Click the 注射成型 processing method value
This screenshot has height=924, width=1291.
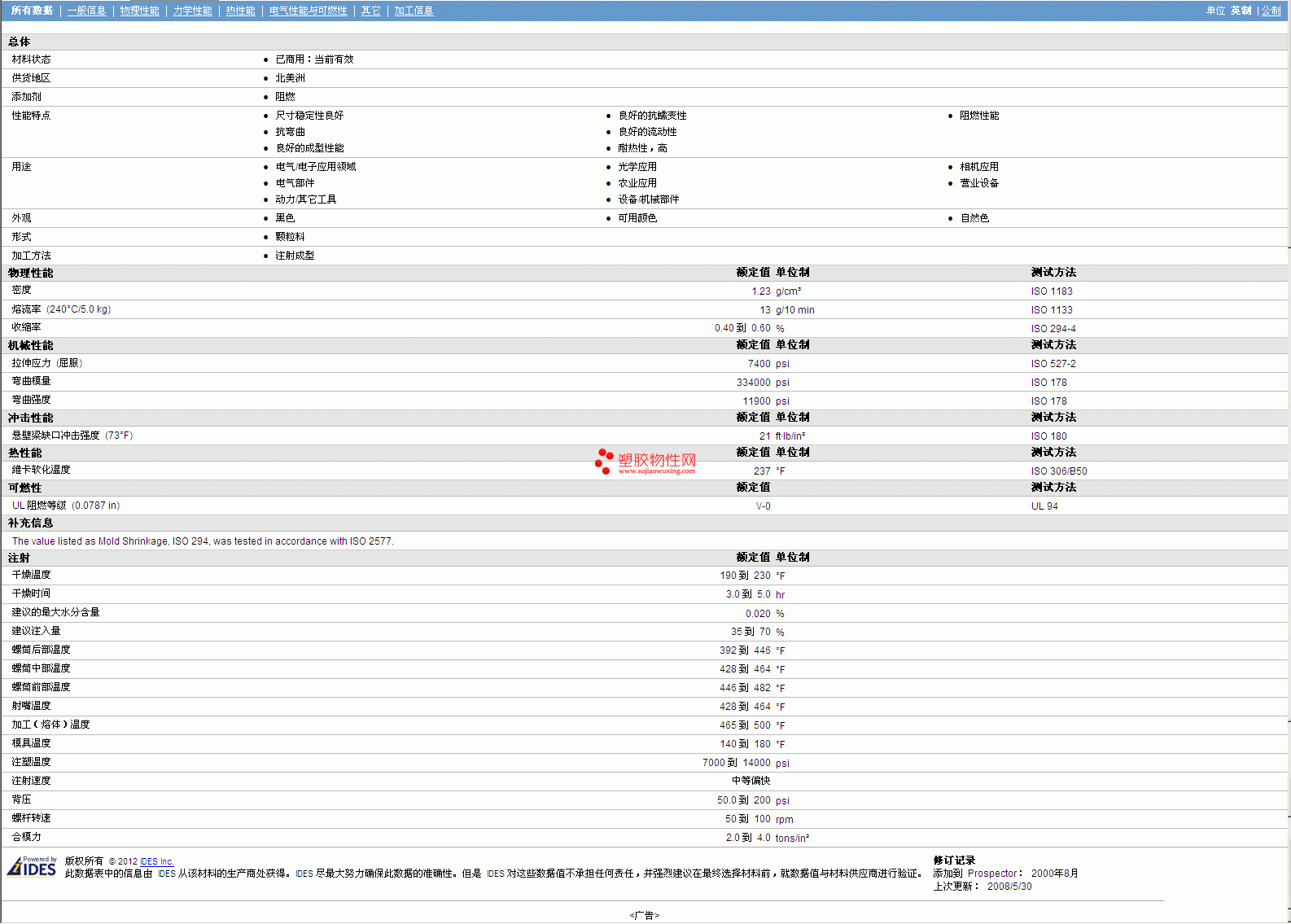pos(295,256)
